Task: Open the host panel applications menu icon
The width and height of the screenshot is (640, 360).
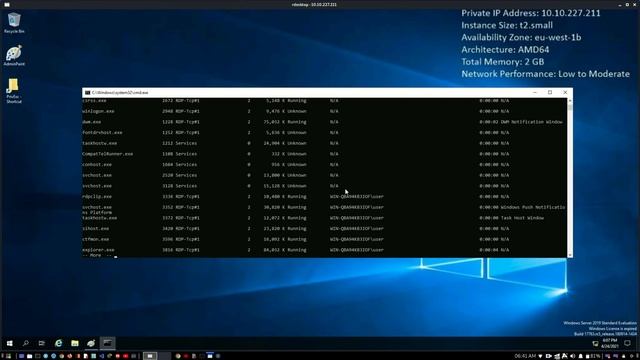Action: pos(7,356)
